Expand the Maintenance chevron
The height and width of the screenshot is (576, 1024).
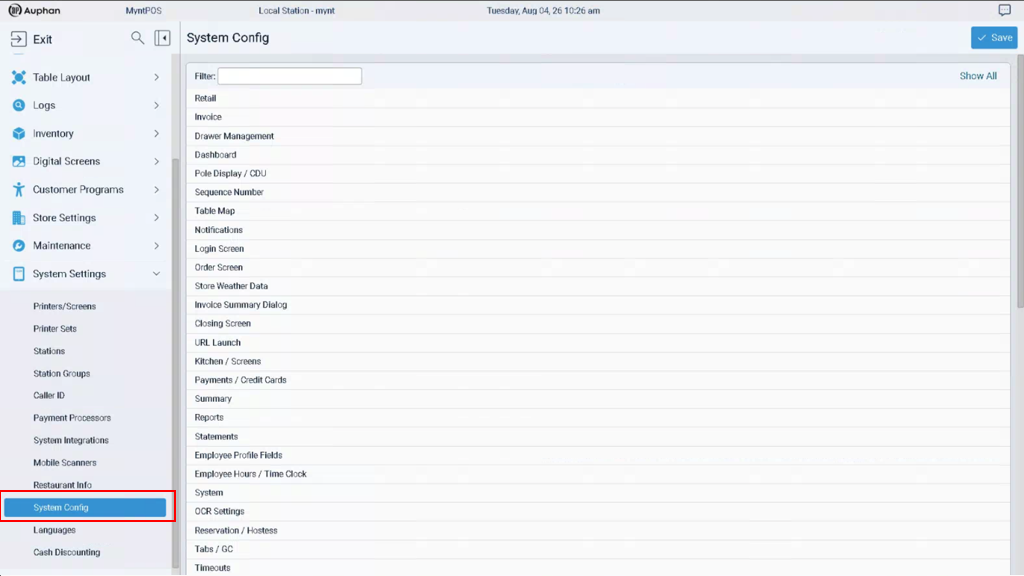157,246
